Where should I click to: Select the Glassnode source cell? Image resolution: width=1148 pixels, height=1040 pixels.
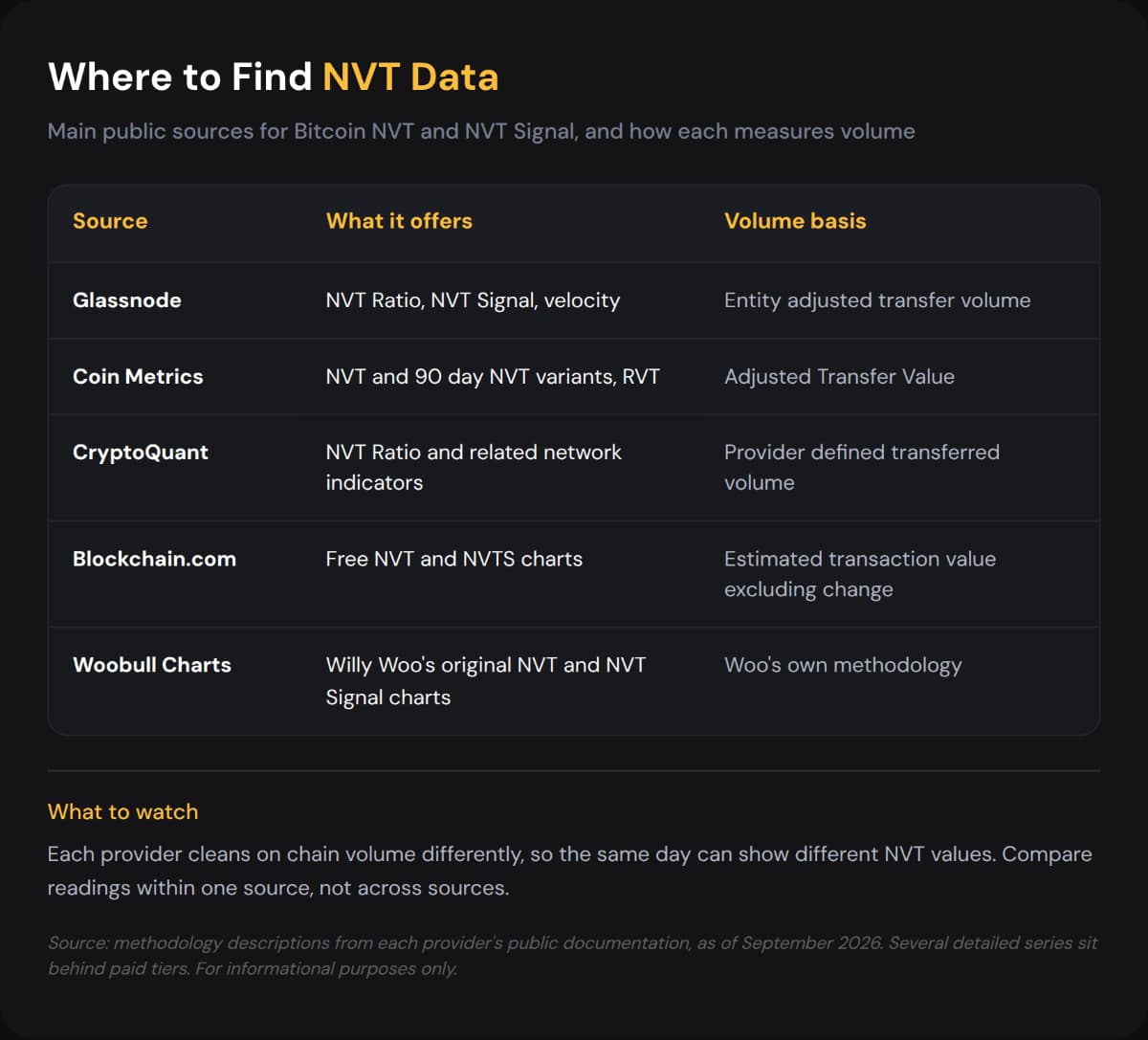click(127, 300)
